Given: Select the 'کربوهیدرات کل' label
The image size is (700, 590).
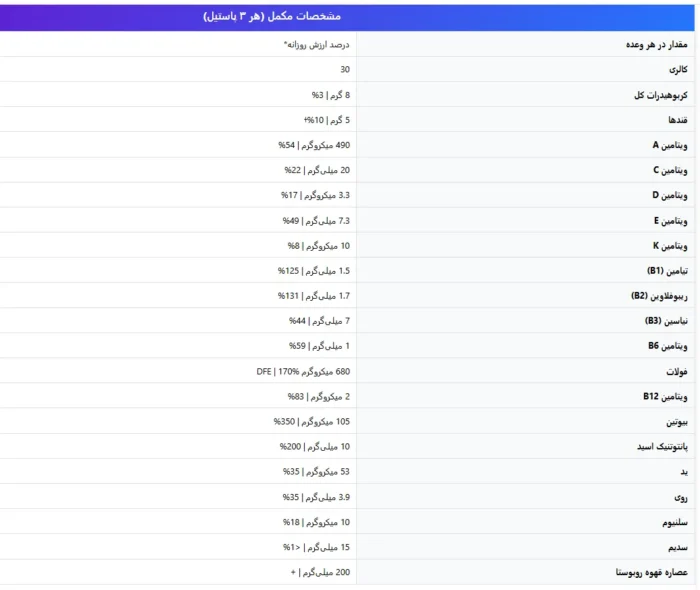Looking at the screenshot, I should click(x=661, y=95).
